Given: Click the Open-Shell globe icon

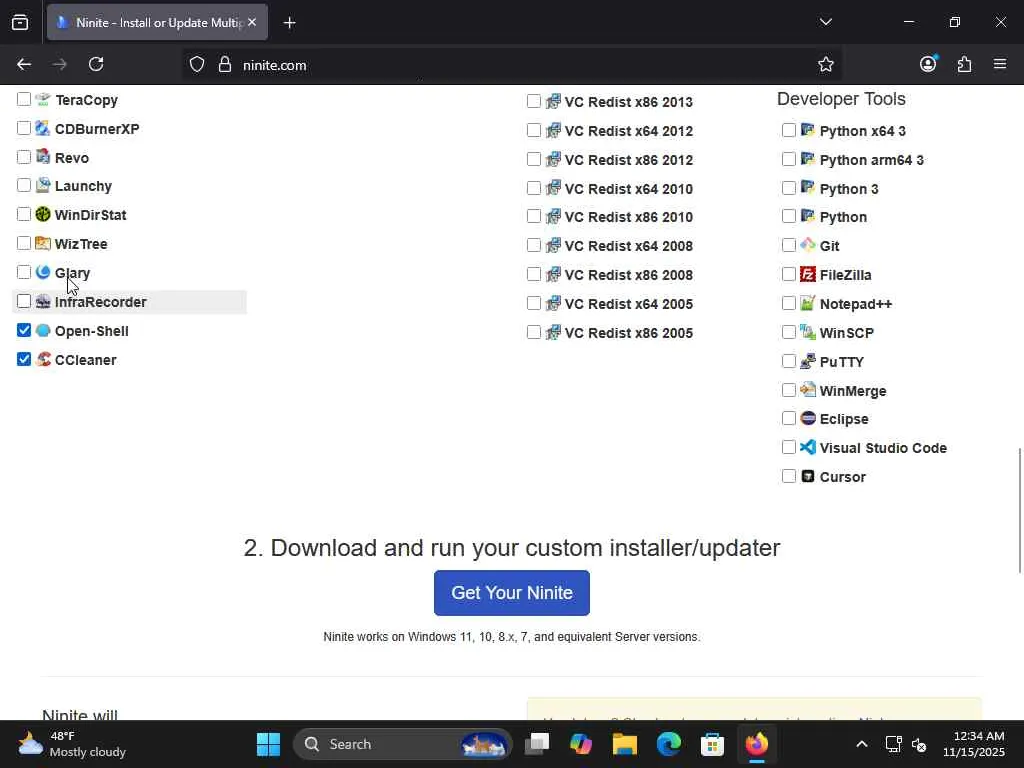Looking at the screenshot, I should [43, 330].
